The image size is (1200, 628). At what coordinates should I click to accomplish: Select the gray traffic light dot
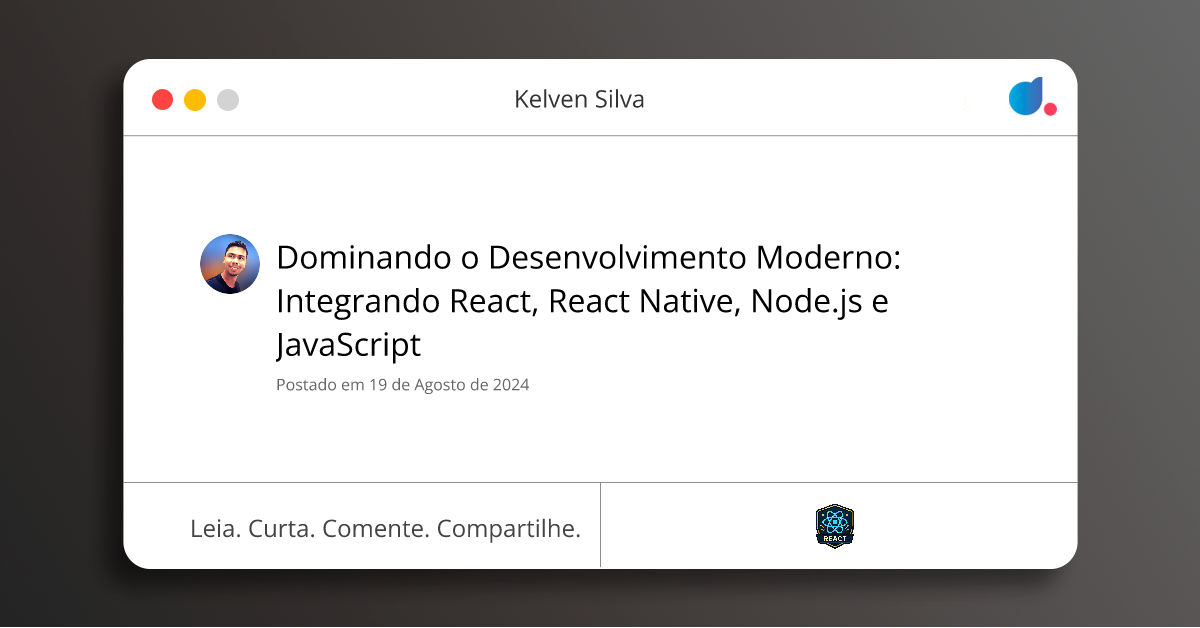click(228, 99)
